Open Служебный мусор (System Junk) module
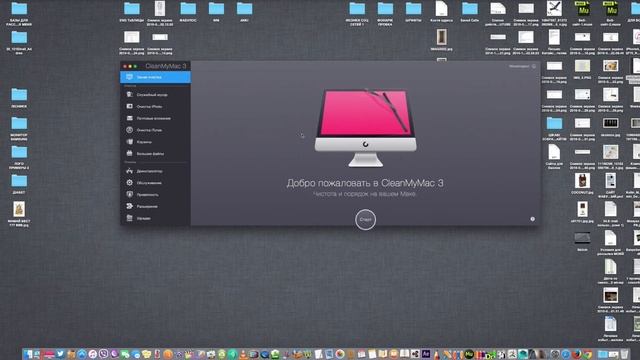The width and height of the screenshot is (640, 360). click(155, 95)
